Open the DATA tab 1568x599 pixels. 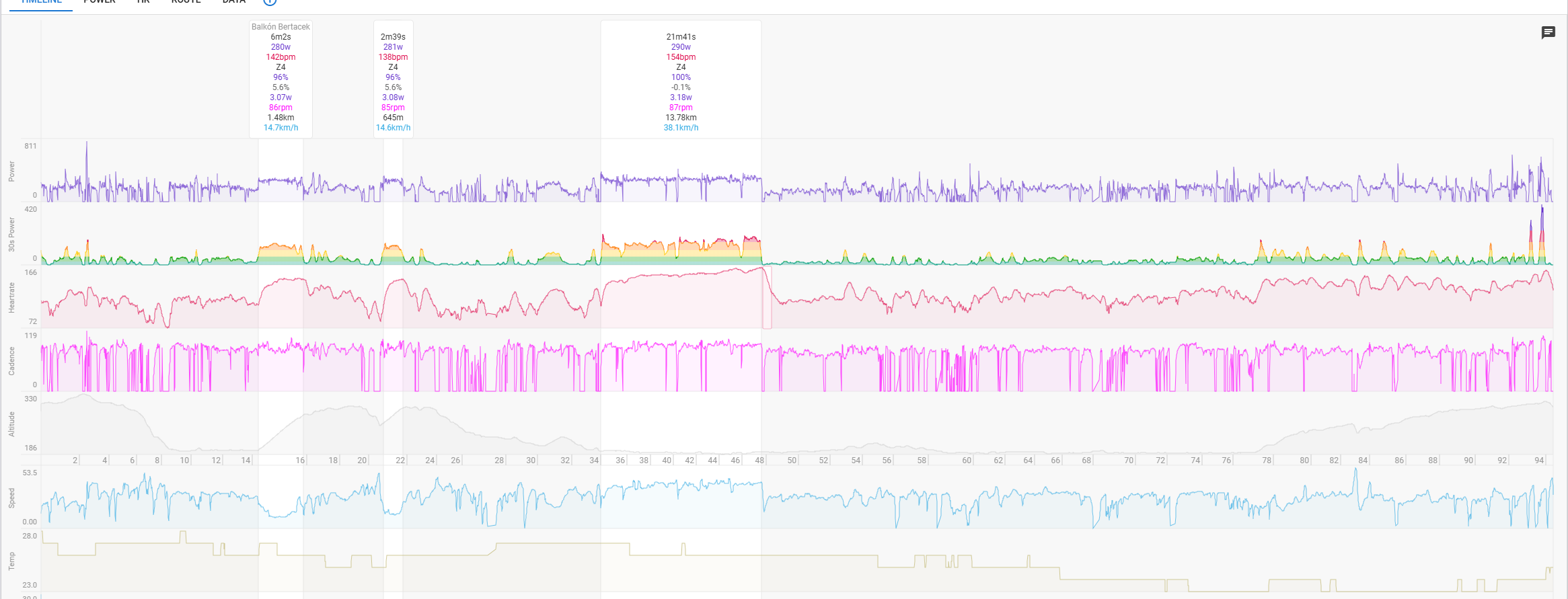[234, 2]
